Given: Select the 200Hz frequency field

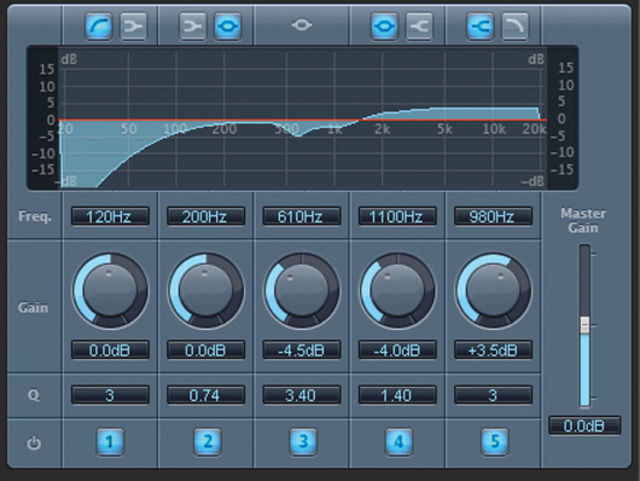Looking at the screenshot, I should (206, 216).
